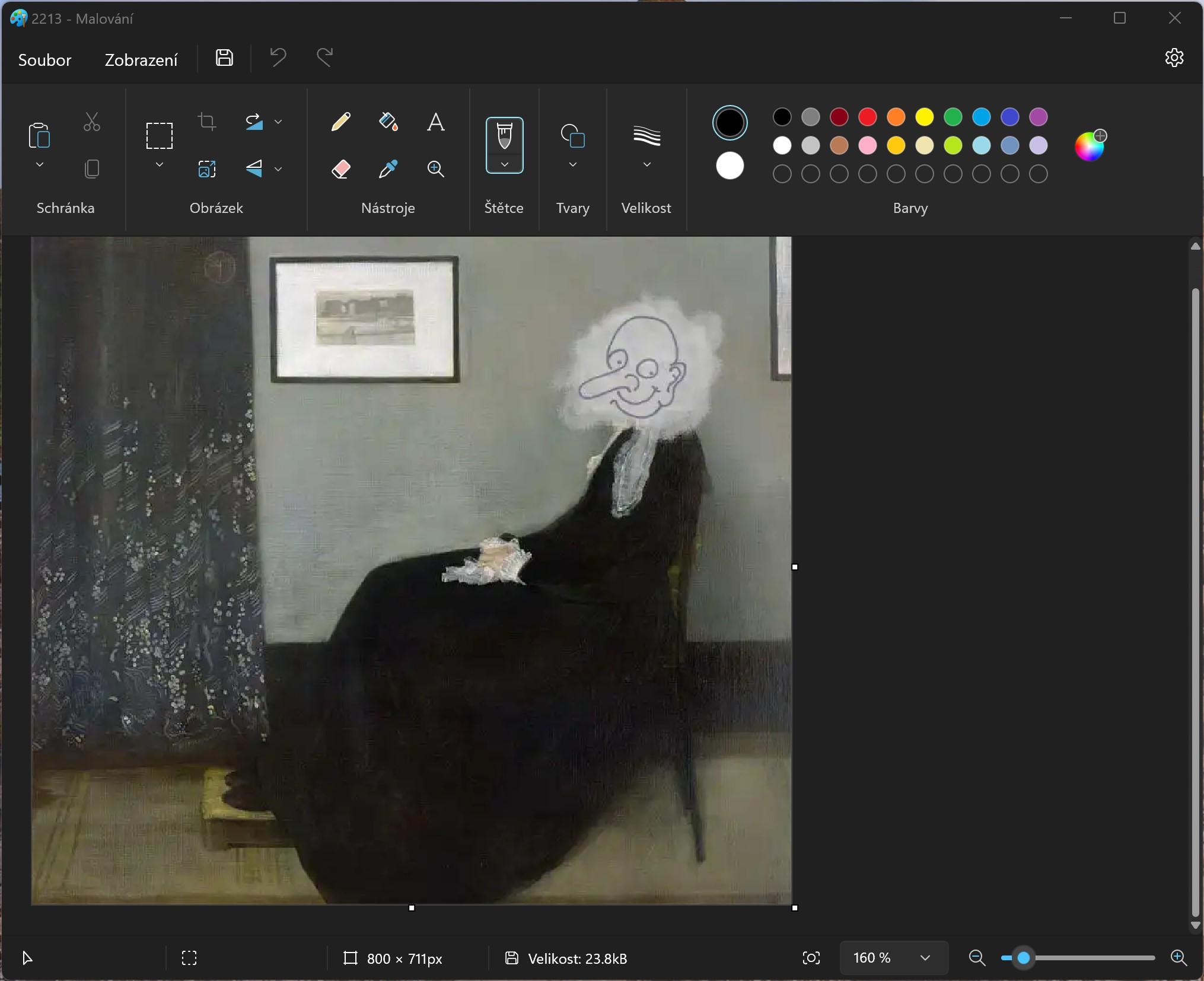The image size is (1204, 981).
Task: Click the Remove background icon
Action: pyautogui.click(x=207, y=169)
